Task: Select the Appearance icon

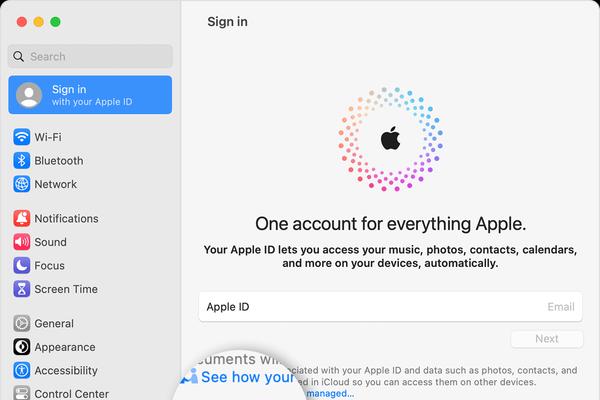Action: tap(21, 347)
